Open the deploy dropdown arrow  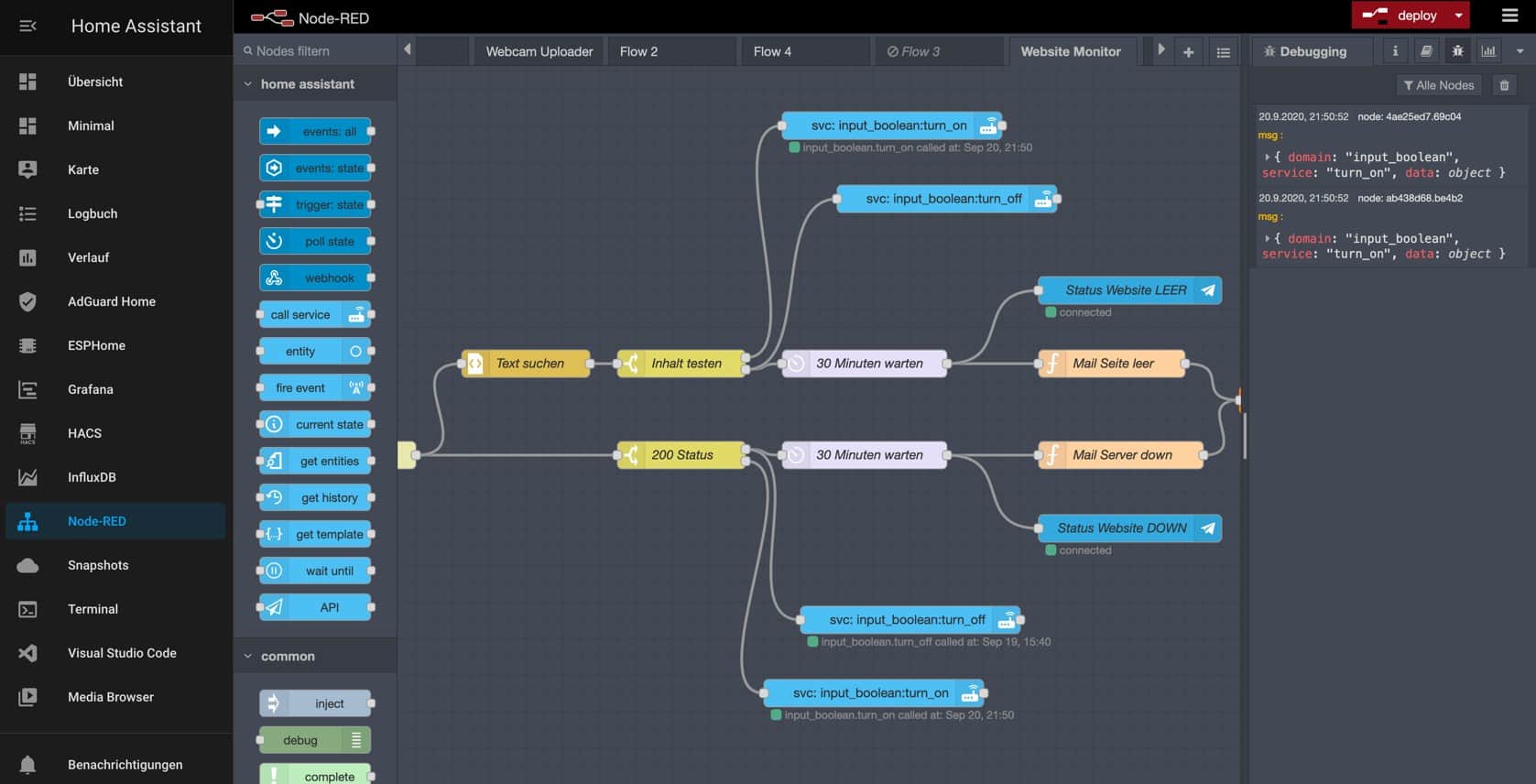(x=1458, y=16)
